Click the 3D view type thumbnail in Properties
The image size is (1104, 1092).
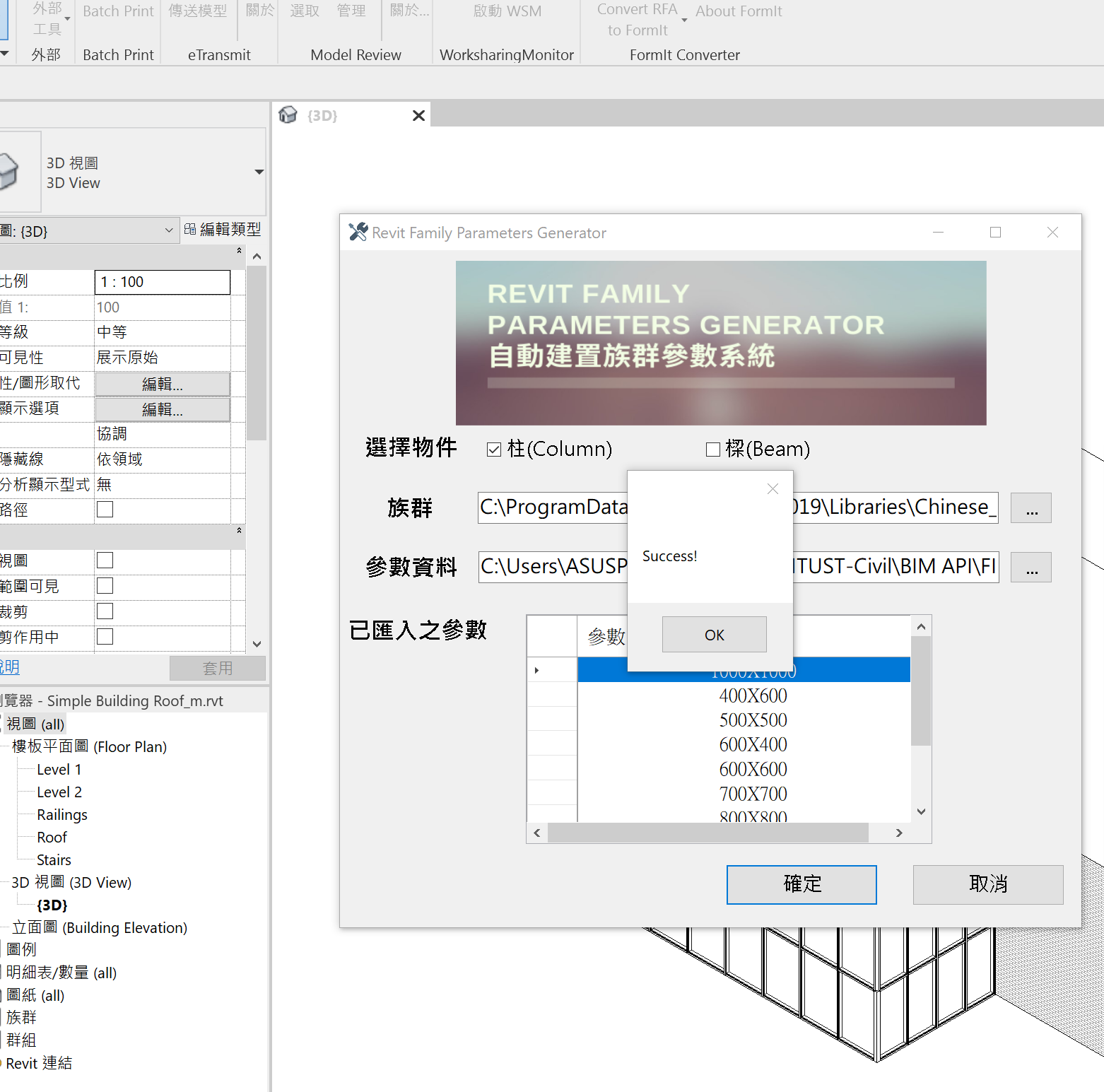(x=19, y=172)
